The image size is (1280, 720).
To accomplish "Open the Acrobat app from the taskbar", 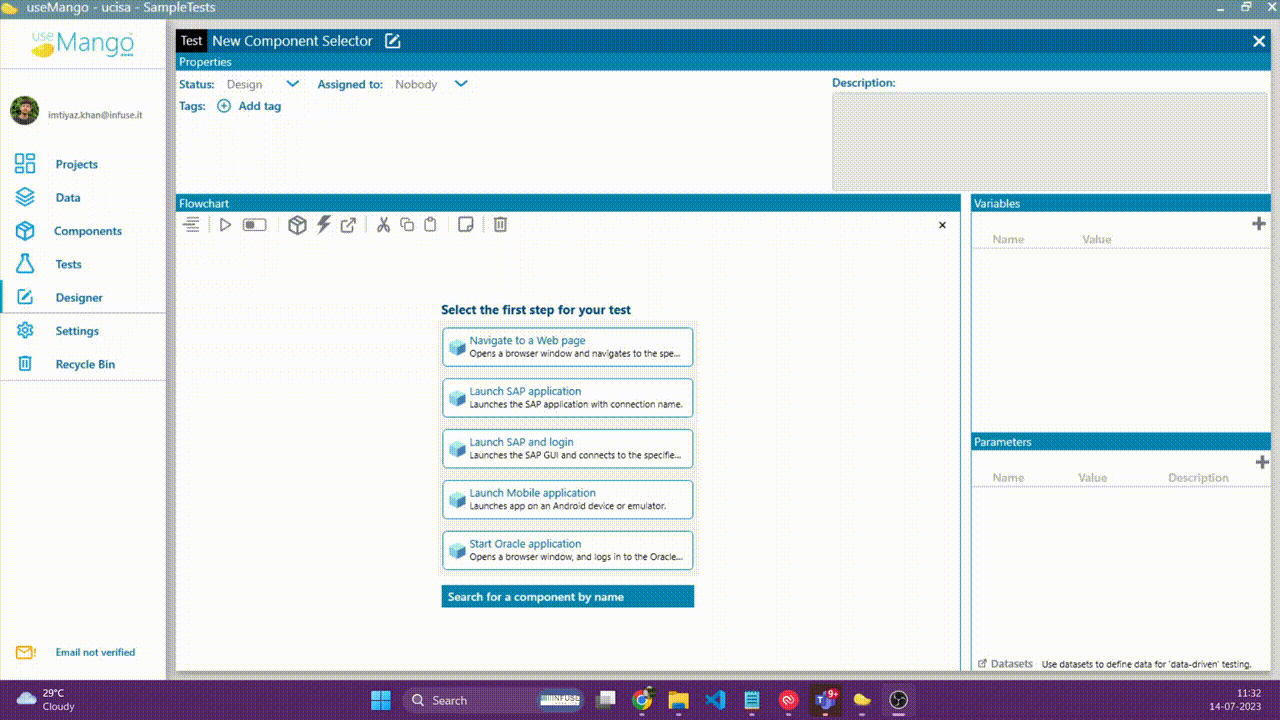I will pyautogui.click(x=788, y=700).
